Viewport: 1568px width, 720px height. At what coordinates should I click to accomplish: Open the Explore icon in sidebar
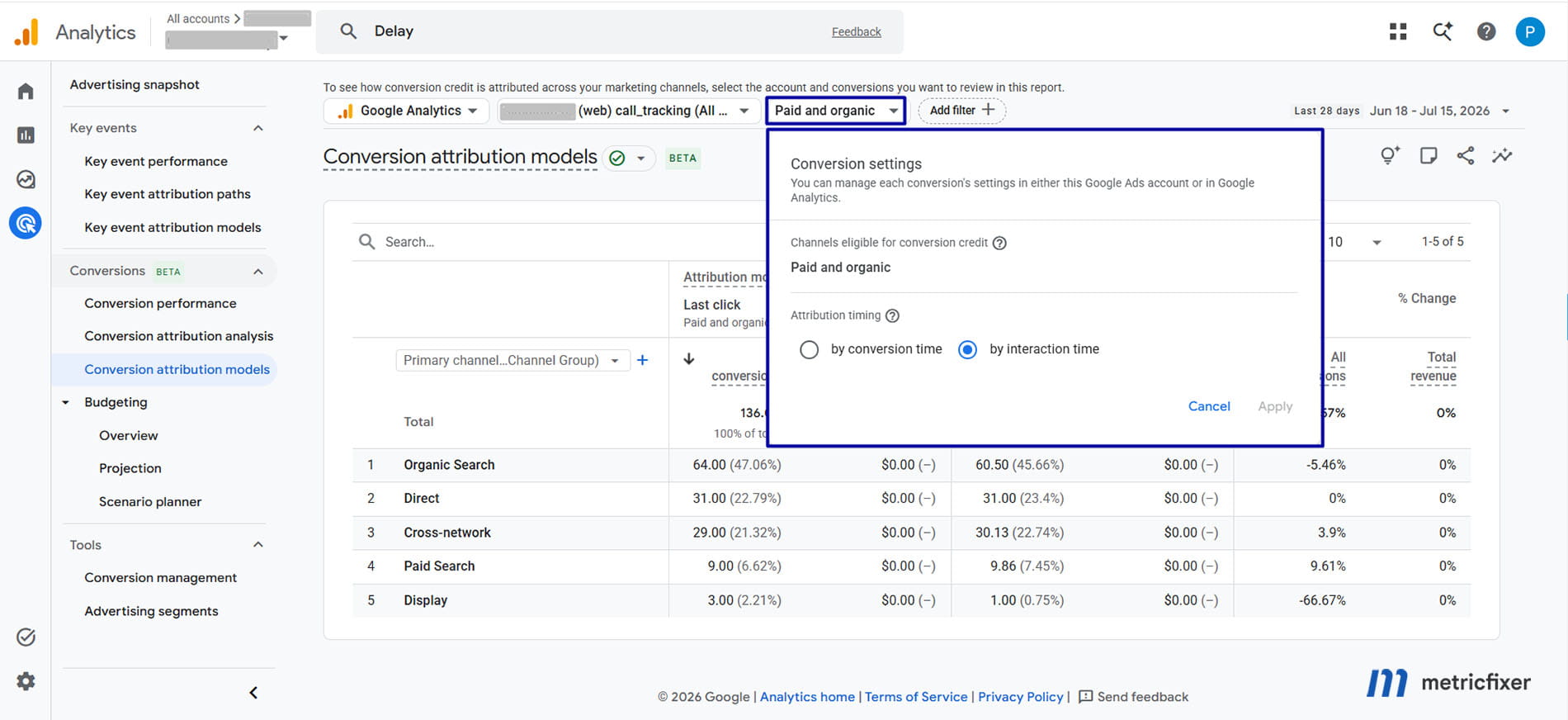click(26, 179)
